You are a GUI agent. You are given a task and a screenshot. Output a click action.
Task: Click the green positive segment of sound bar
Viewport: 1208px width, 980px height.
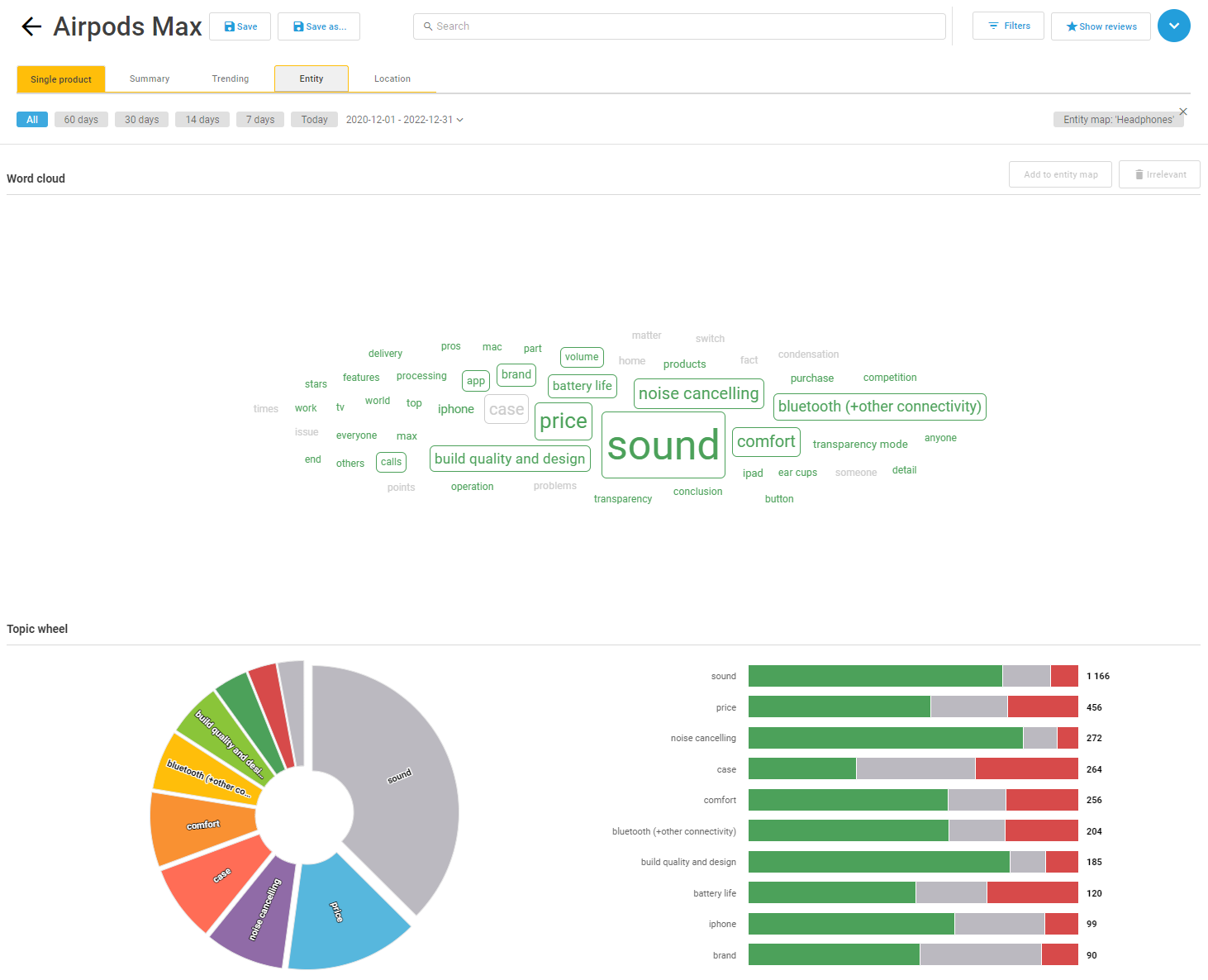coord(875,676)
